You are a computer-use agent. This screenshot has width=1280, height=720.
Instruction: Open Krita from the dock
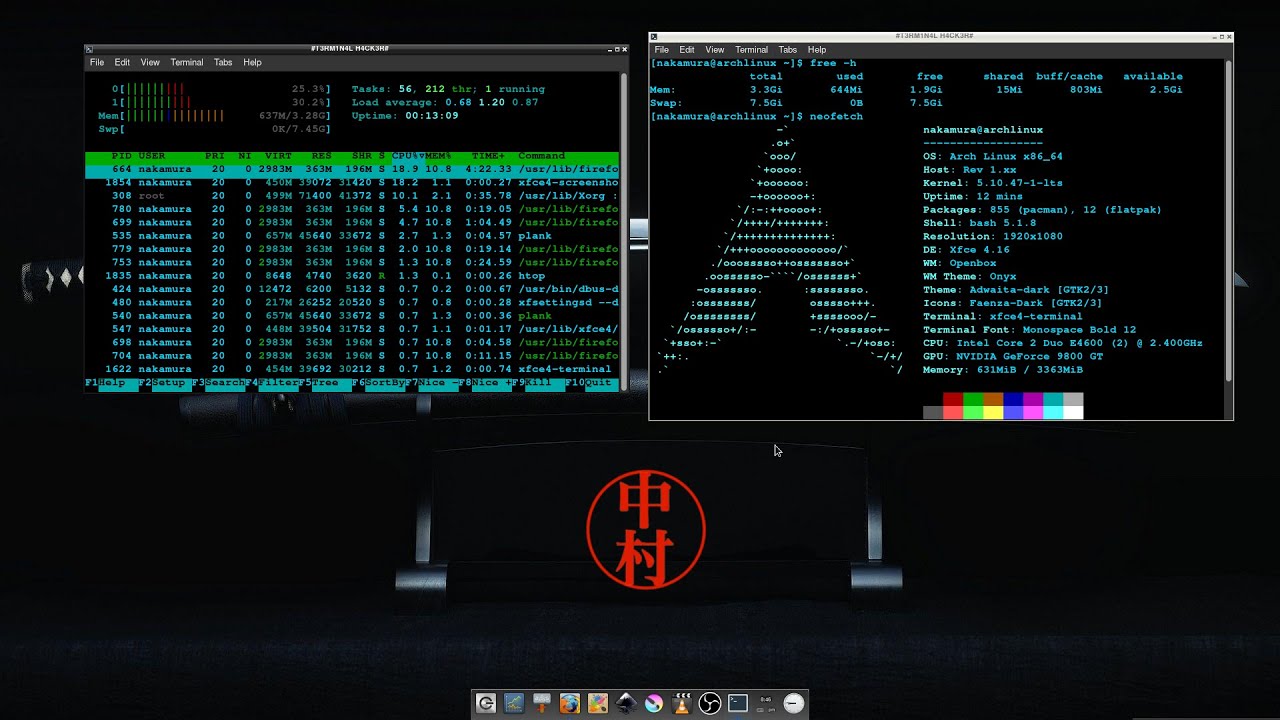click(x=654, y=703)
